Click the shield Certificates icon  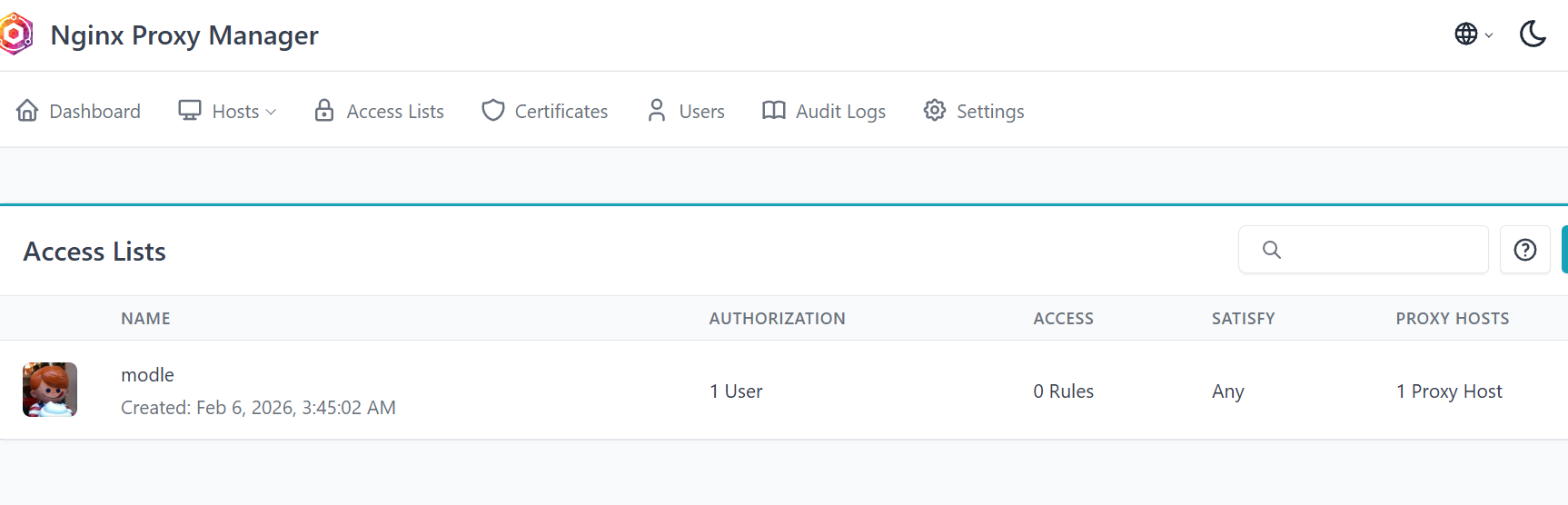(x=493, y=111)
